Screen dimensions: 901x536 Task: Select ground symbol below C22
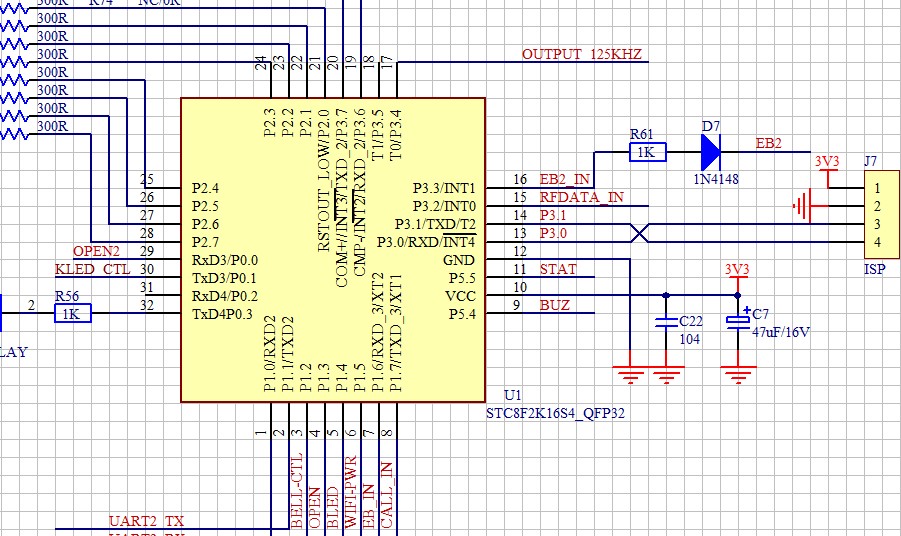tap(666, 375)
